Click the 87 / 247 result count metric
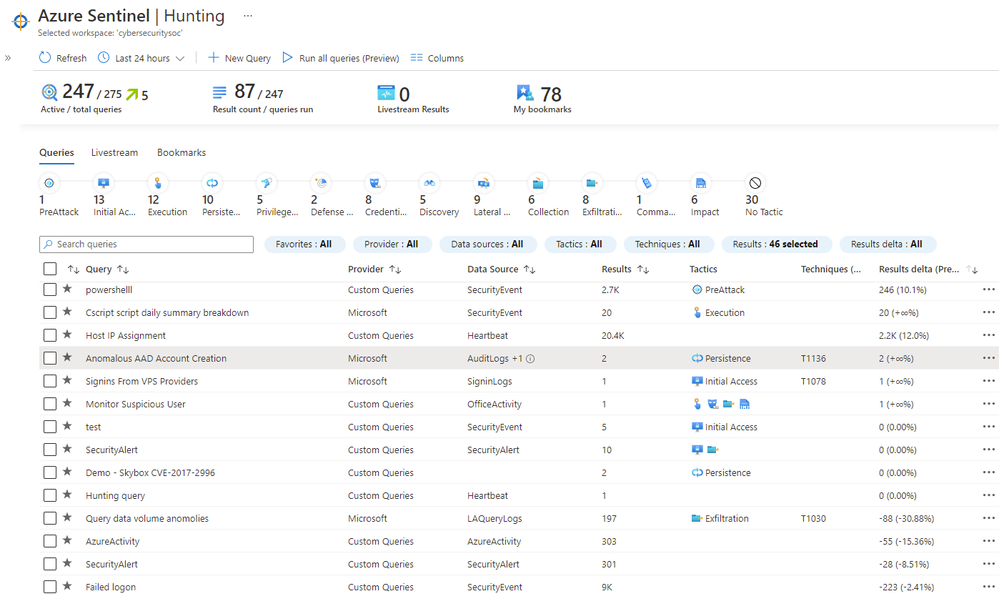This screenshot has height=594, width=999. coord(262,98)
